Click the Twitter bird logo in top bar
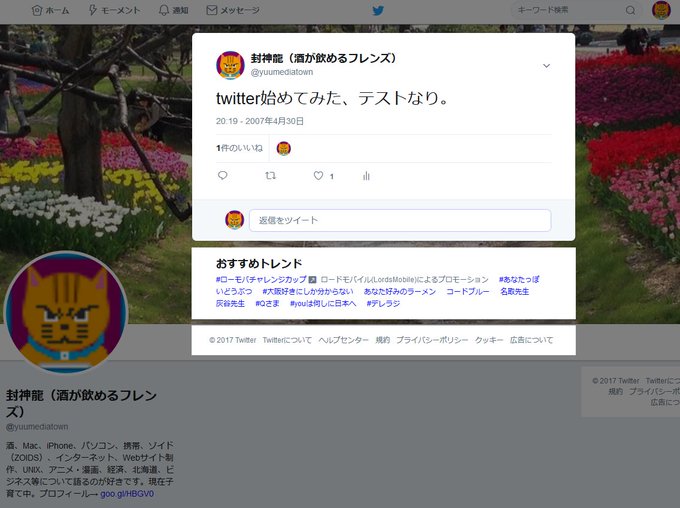The height and width of the screenshot is (508, 680). click(x=378, y=10)
